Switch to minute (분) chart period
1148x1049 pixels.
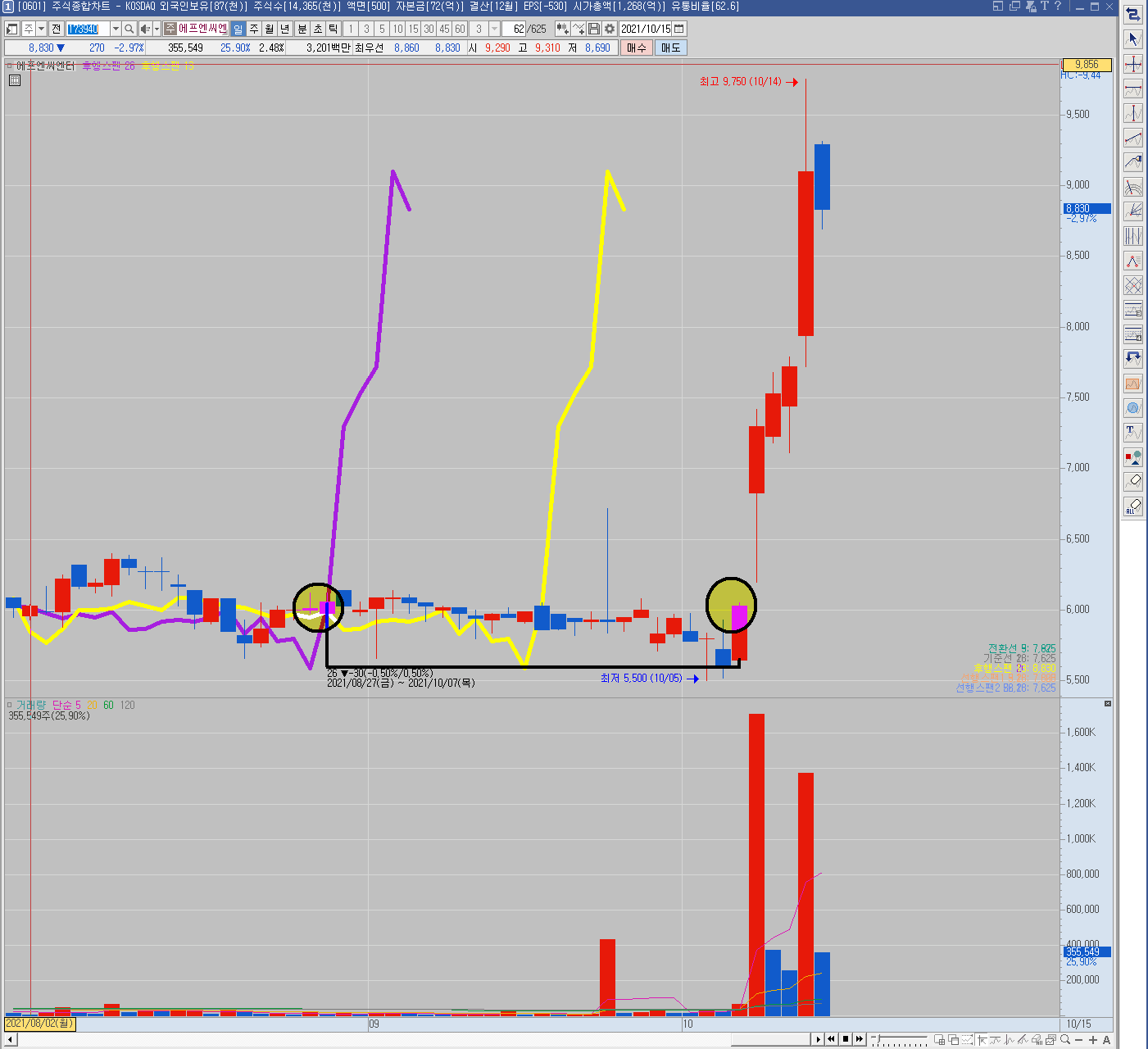click(x=302, y=29)
